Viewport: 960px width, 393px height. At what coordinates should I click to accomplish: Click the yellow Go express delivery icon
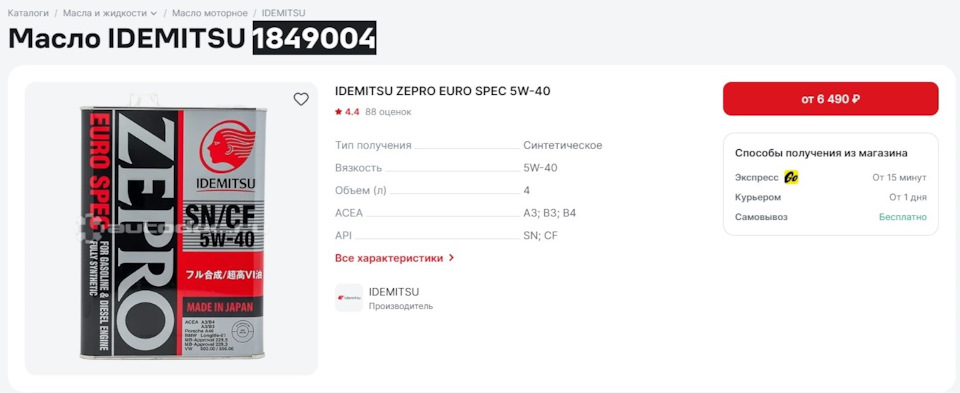(x=791, y=178)
